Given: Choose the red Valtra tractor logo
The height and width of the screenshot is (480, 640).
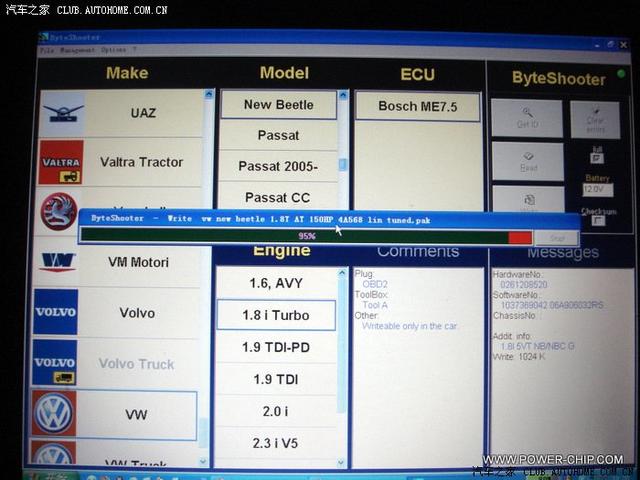Looking at the screenshot, I should click(x=61, y=162).
